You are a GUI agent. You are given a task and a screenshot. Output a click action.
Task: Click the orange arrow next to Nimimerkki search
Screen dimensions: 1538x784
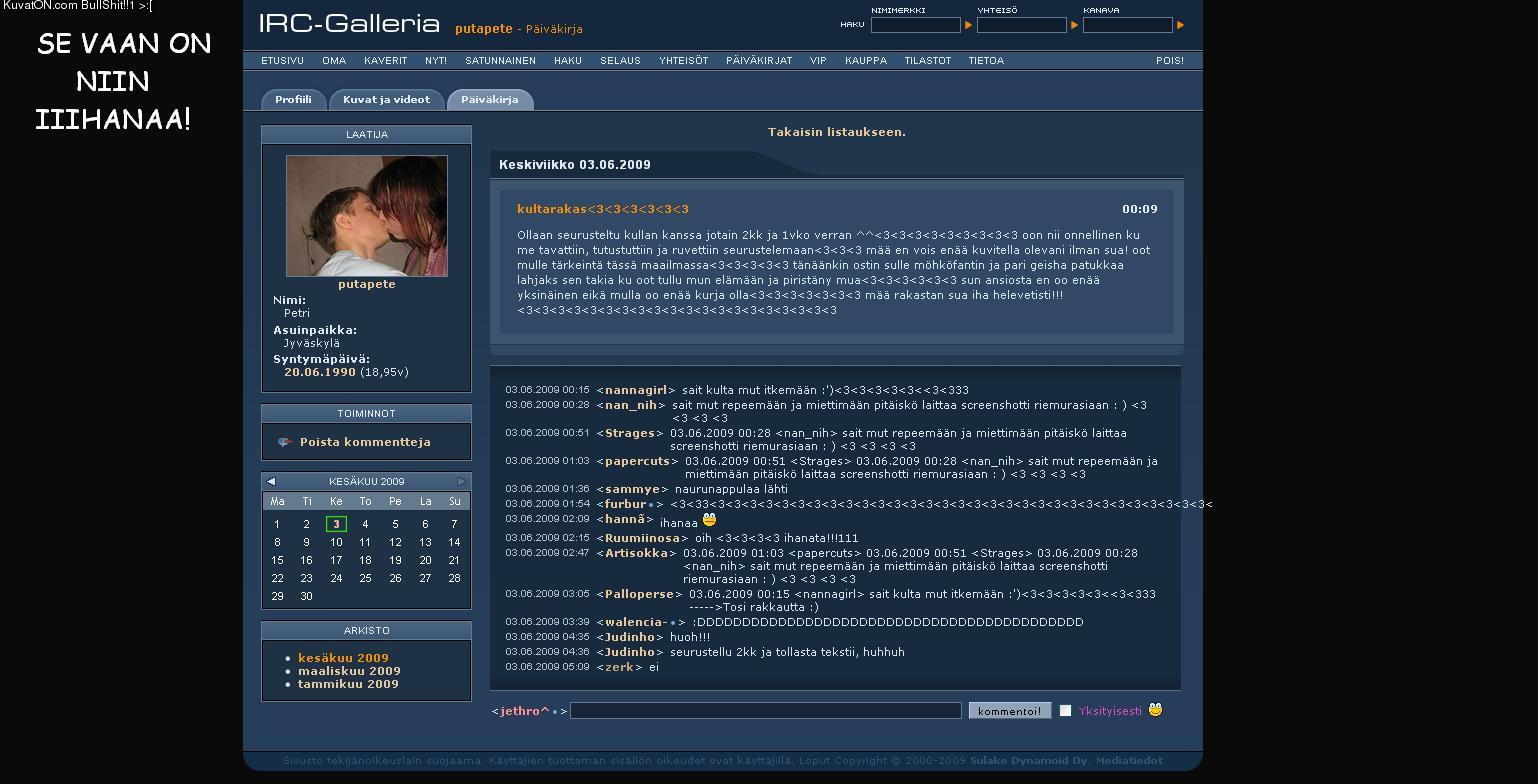pos(968,25)
